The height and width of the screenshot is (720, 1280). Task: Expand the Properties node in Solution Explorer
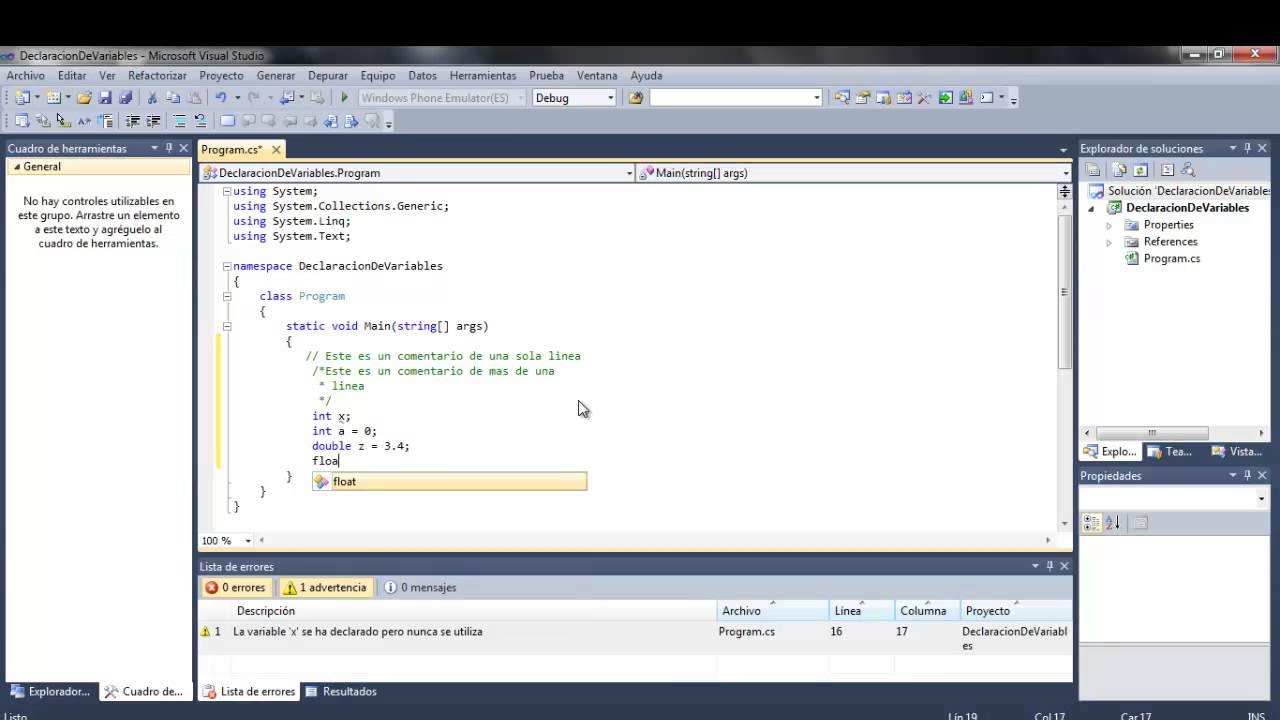point(1108,225)
